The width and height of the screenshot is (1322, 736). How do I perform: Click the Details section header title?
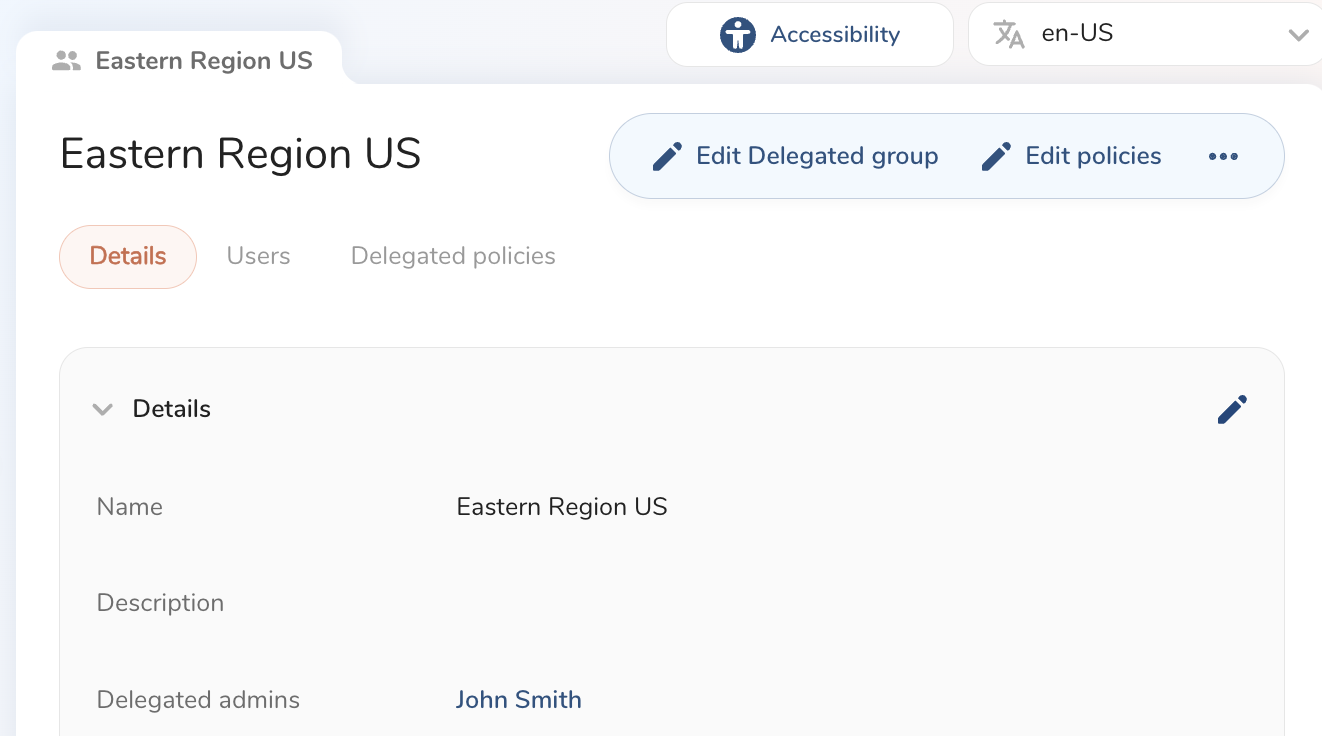(x=171, y=409)
